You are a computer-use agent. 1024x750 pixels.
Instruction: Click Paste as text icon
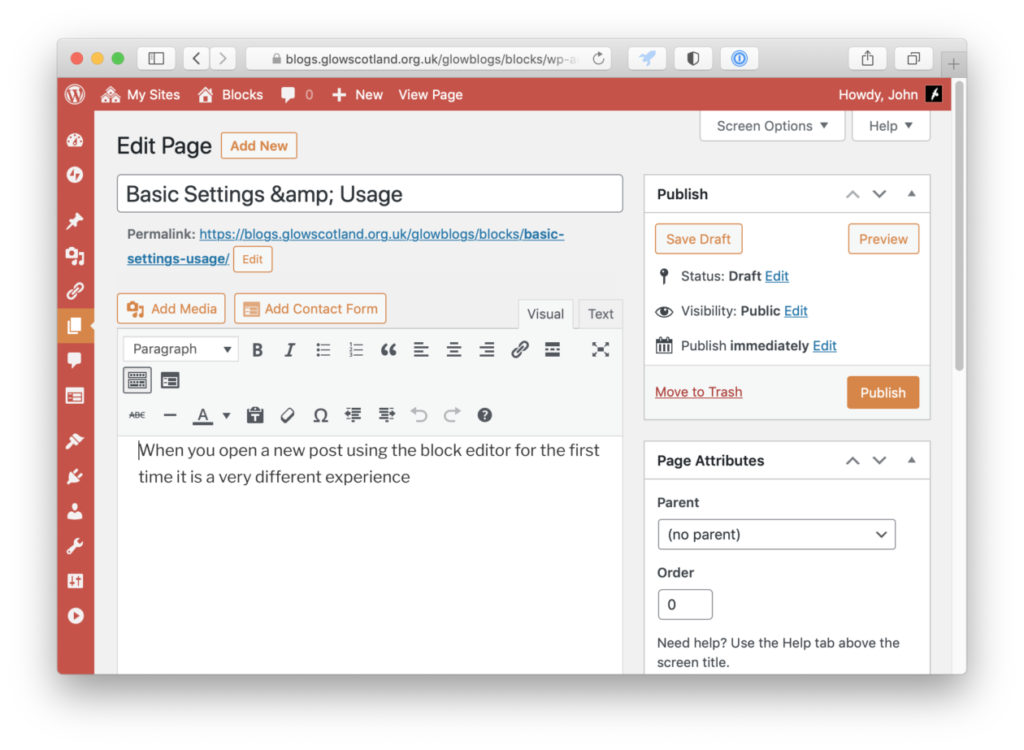(255, 415)
